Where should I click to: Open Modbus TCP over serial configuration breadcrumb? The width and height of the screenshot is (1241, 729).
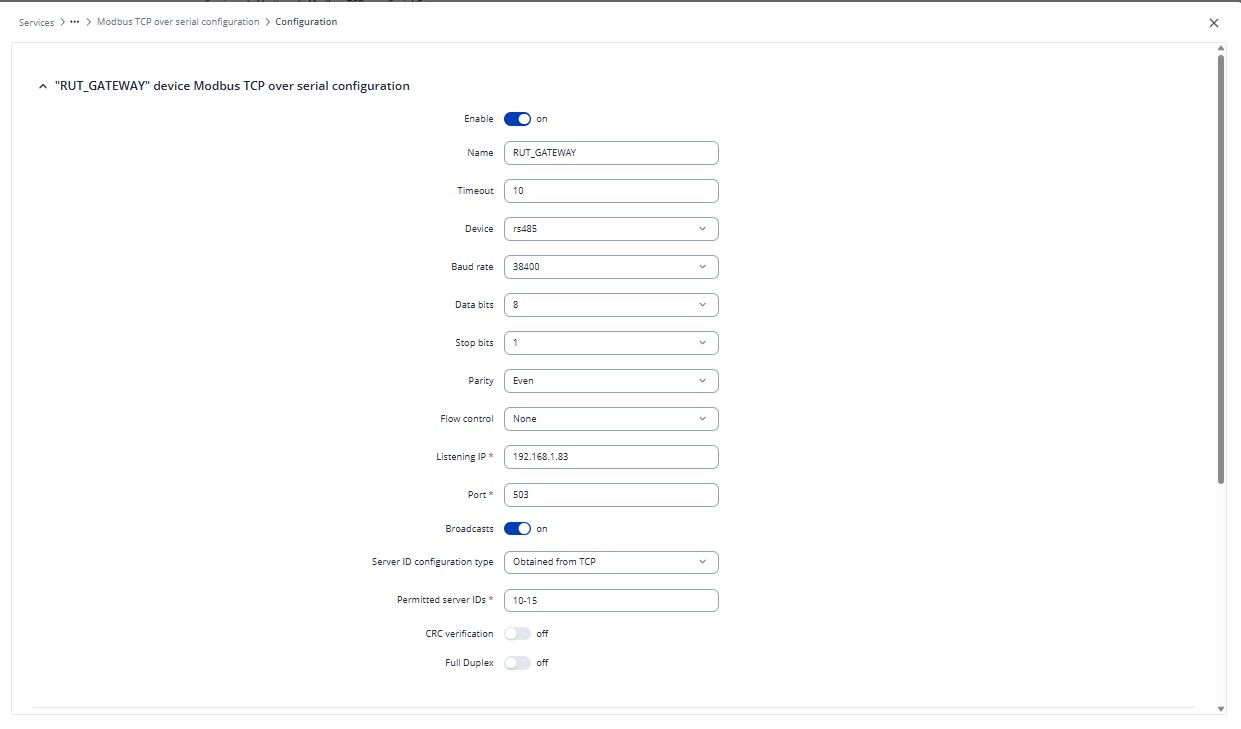tap(178, 22)
